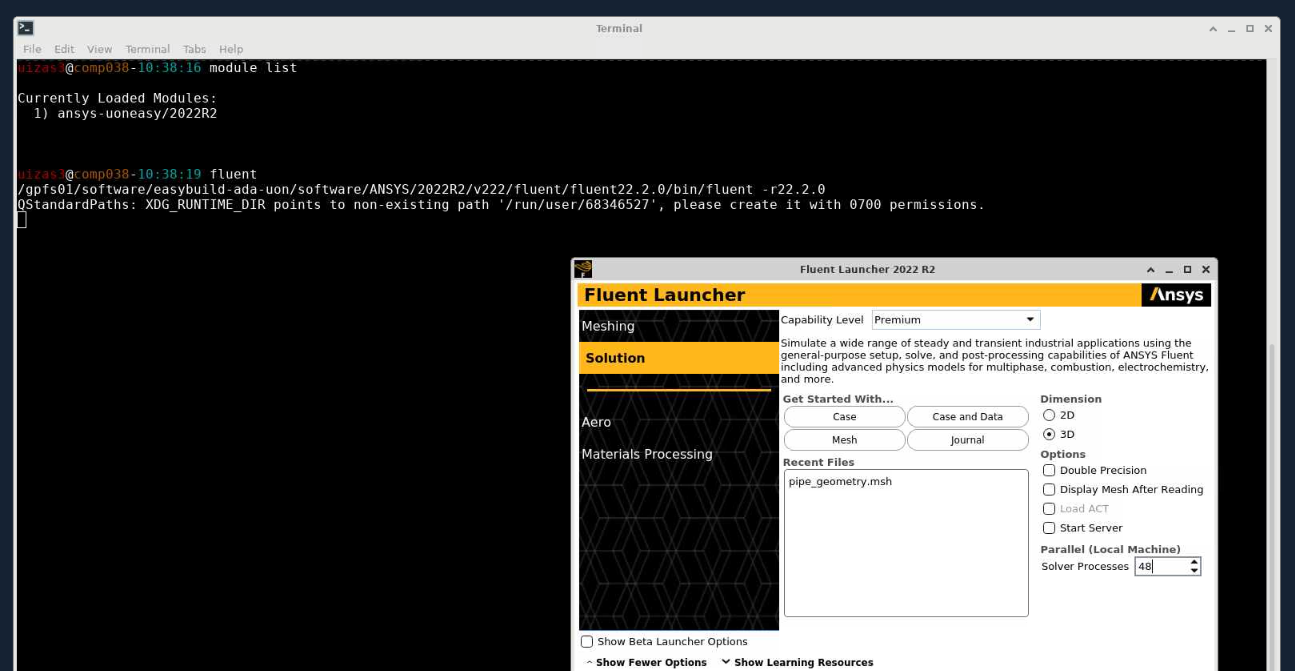Expand Show Learning Resources
This screenshot has width=1295, height=671.
coord(798,662)
